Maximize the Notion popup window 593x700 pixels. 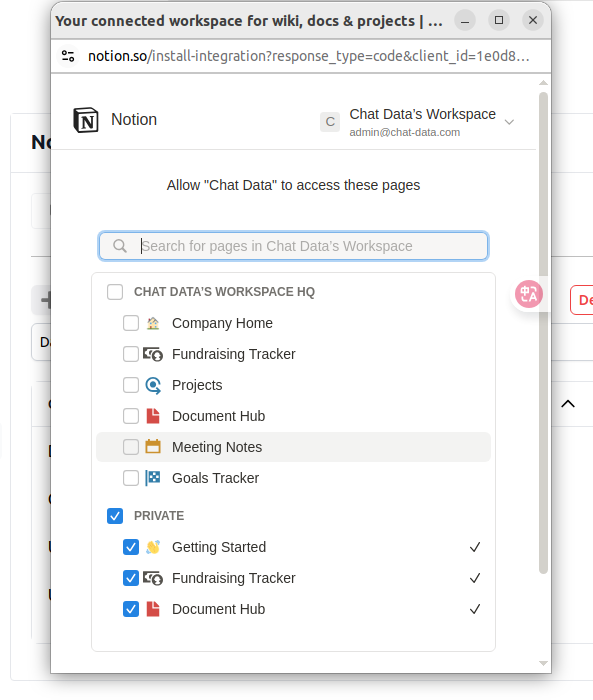[499, 21]
